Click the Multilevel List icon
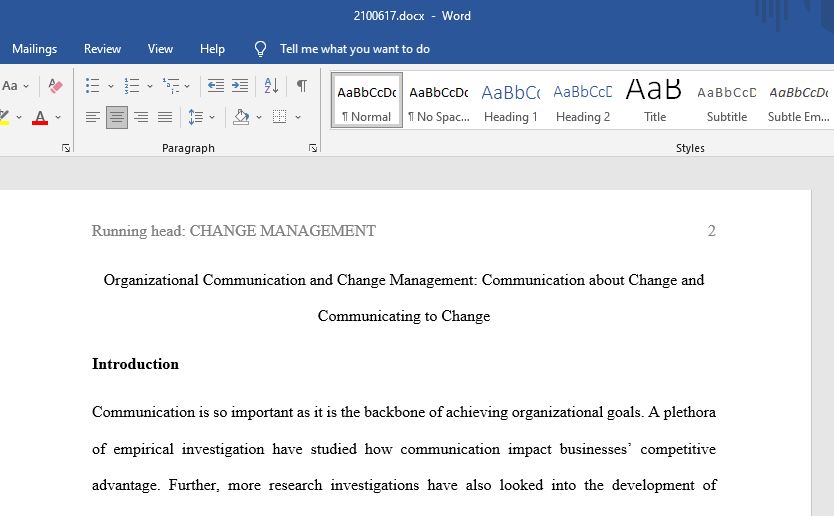 coord(171,86)
